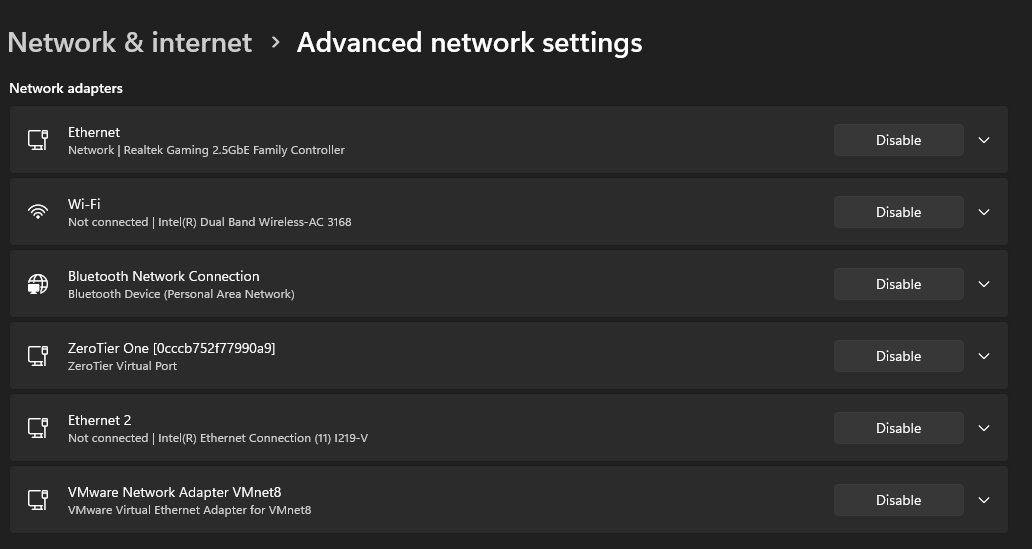This screenshot has width=1032, height=549.
Task: Expand the Wi-Fi adapter details
Action: point(984,212)
